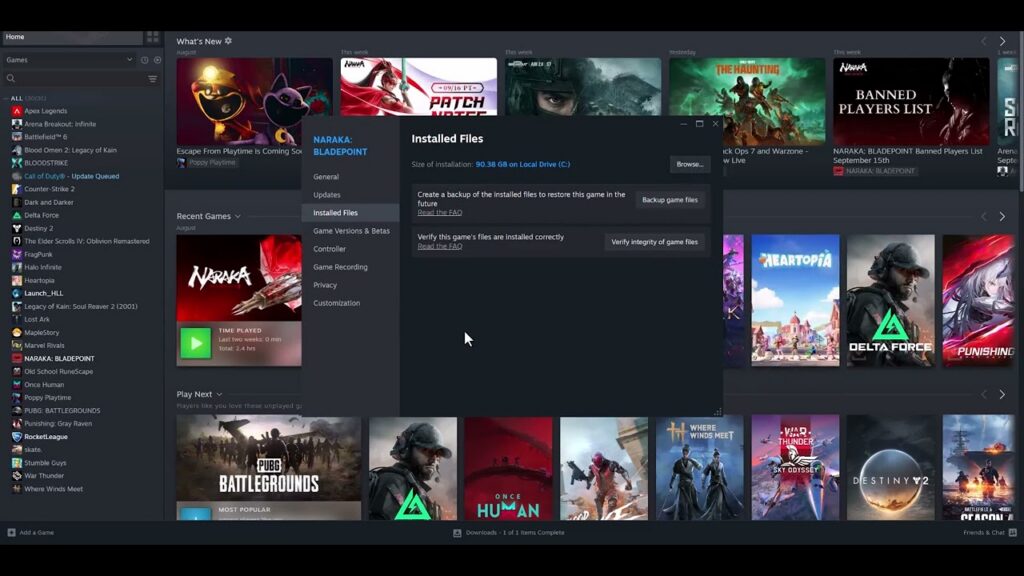Click the Delta Force game icon in sidebar
This screenshot has width=1024, height=576.
click(17, 215)
